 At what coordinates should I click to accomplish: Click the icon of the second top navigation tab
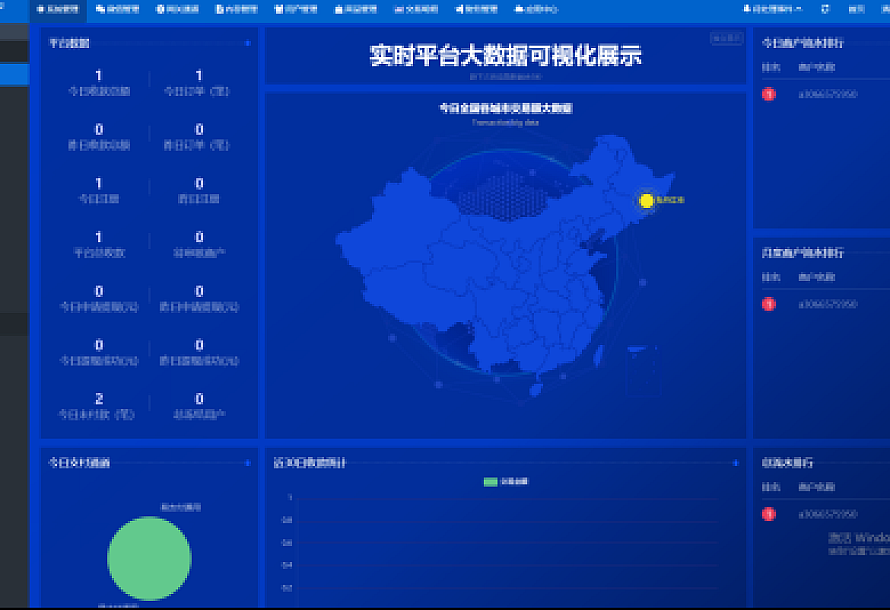click(x=101, y=9)
